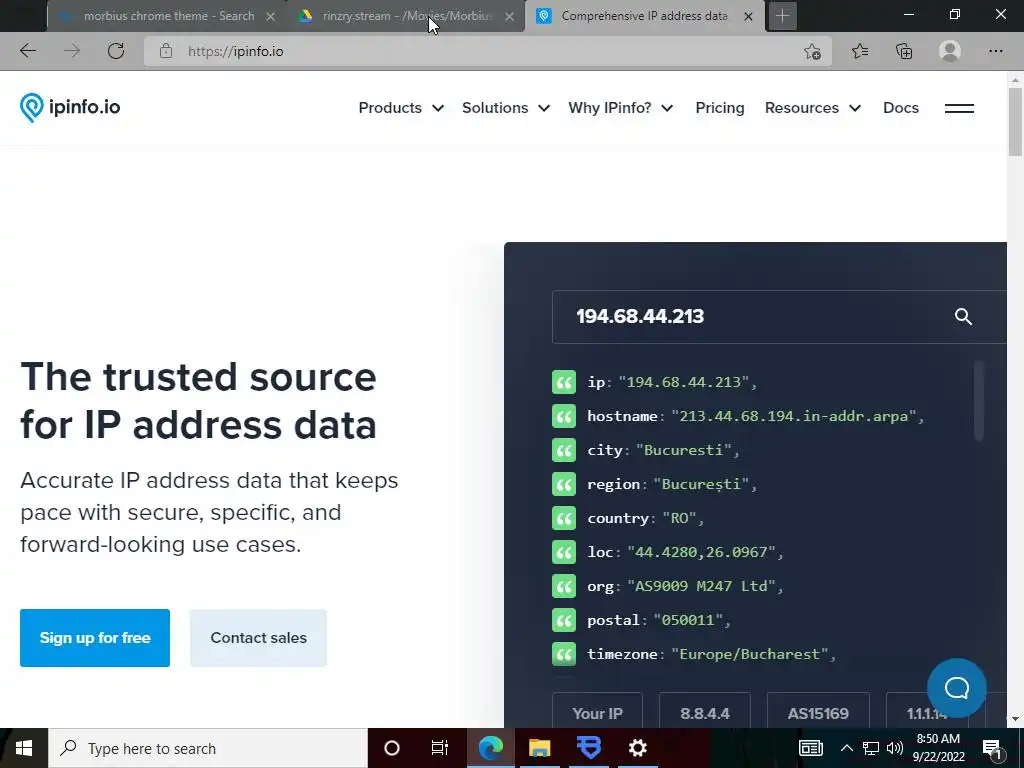Expand the Why IPinfo? dropdown
The height and width of the screenshot is (768, 1024).
[x=620, y=108]
